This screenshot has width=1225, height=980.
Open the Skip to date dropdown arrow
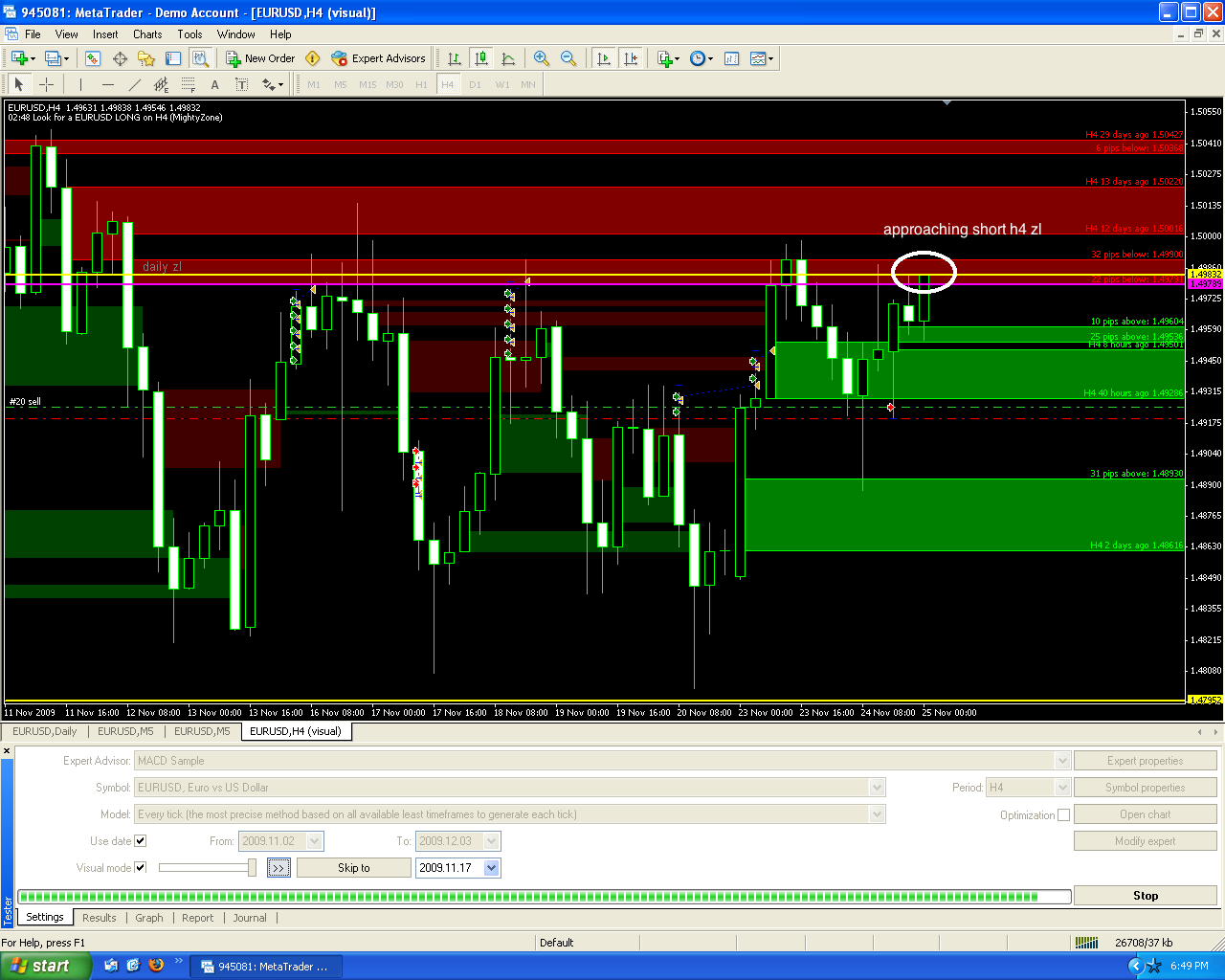492,868
